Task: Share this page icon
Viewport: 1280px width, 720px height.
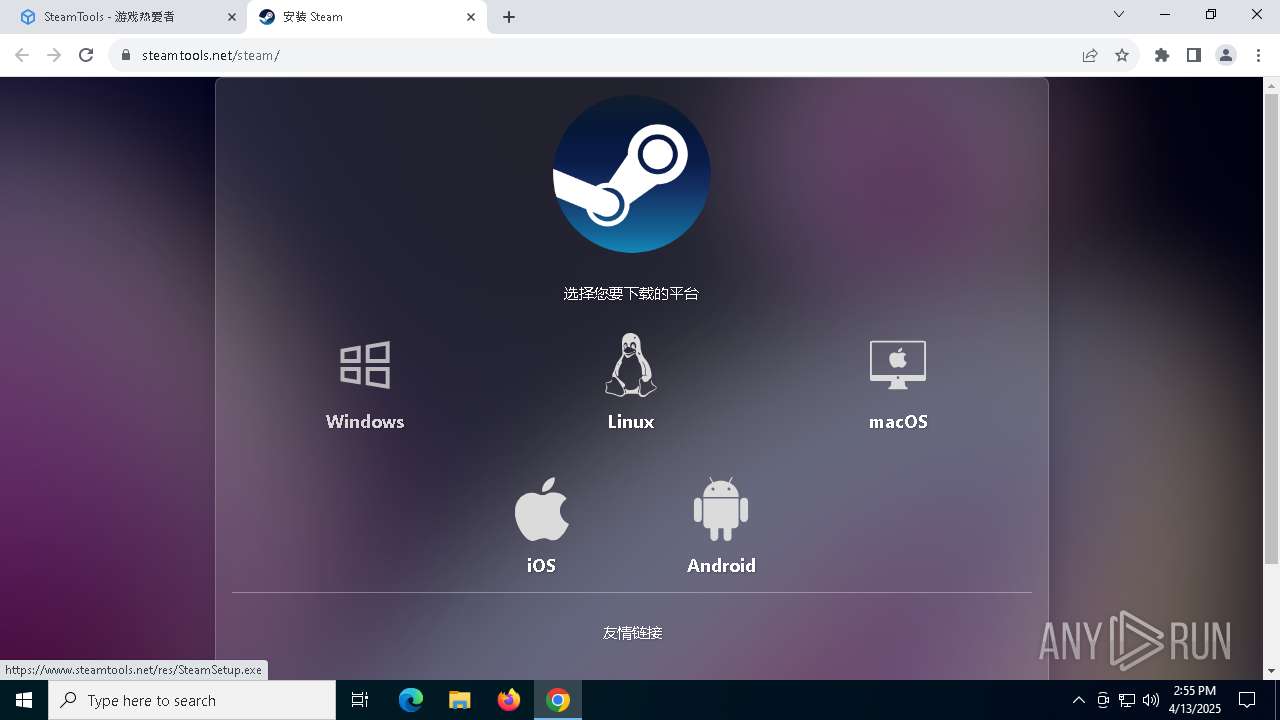Action: 1090,55
